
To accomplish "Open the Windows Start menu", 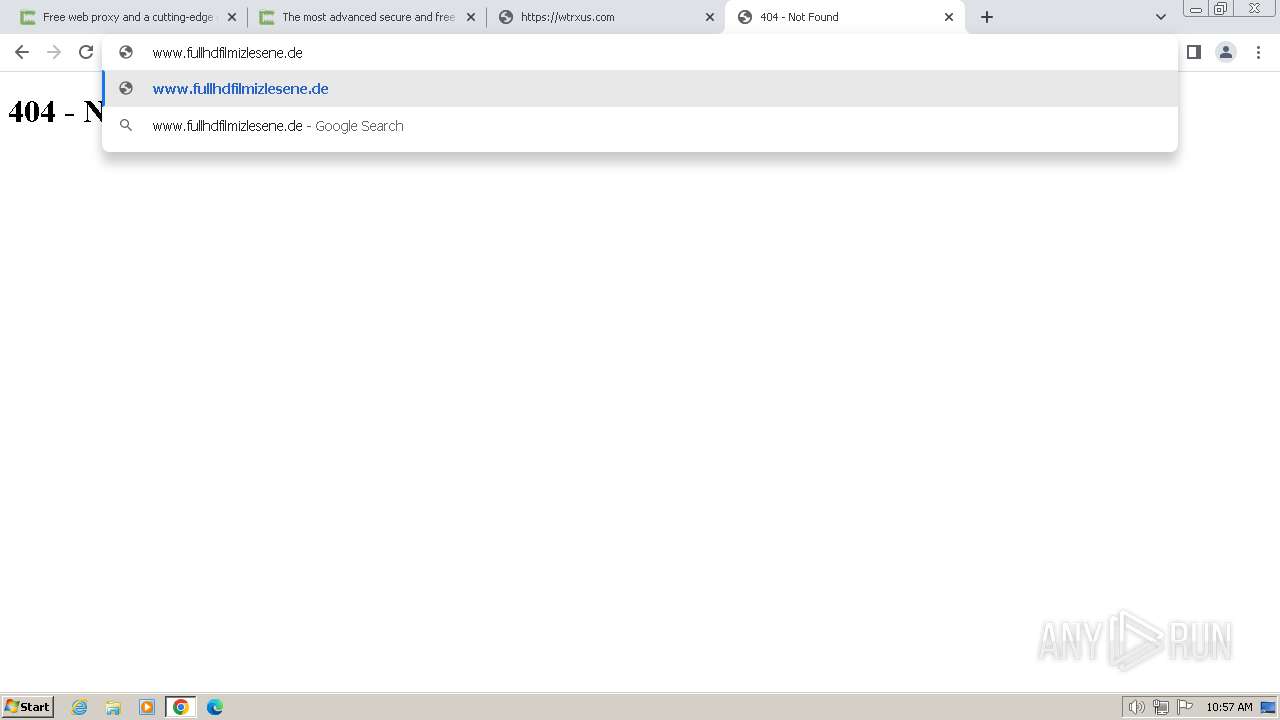I will click(28, 706).
